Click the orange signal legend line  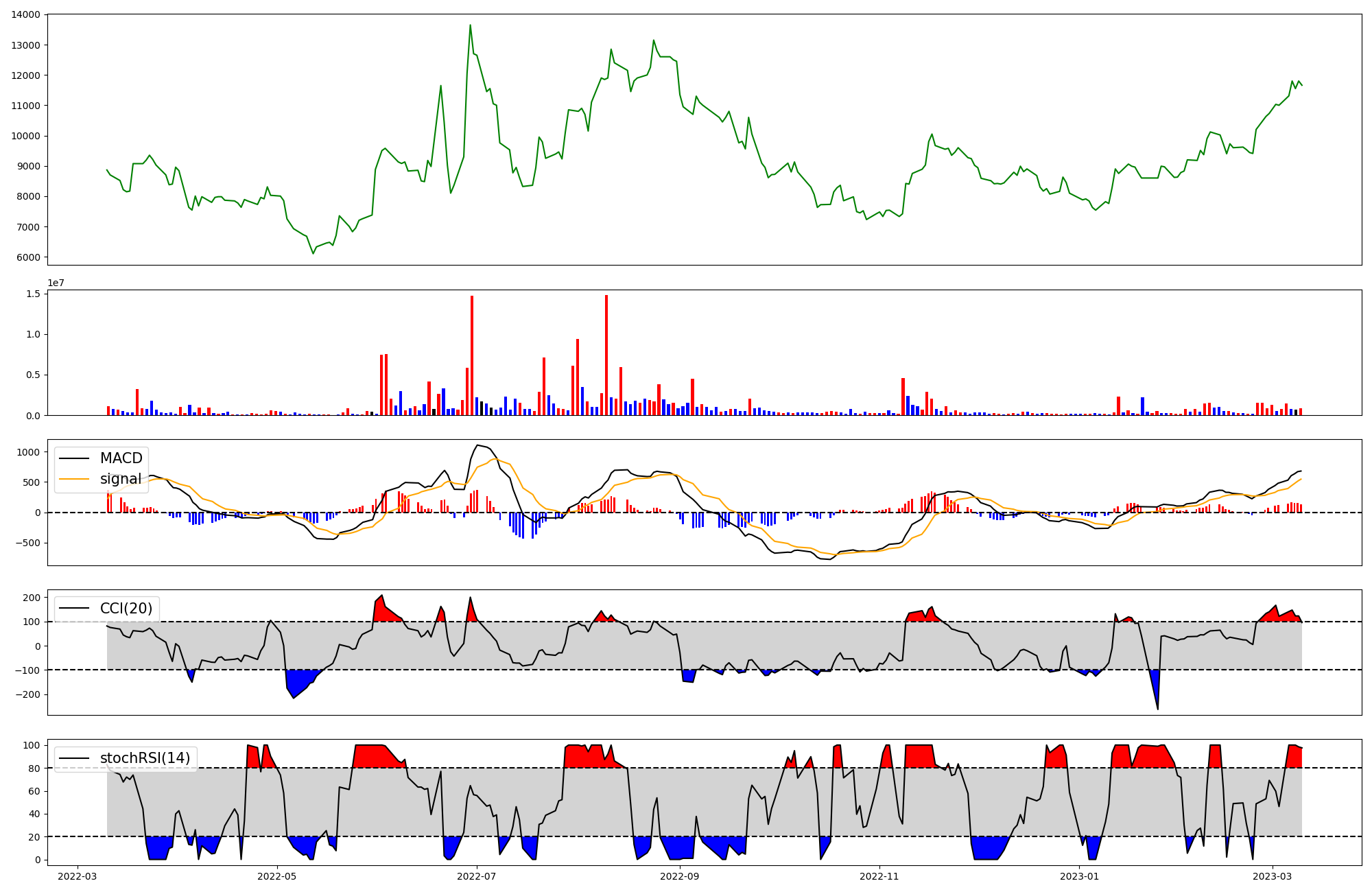pos(74,479)
